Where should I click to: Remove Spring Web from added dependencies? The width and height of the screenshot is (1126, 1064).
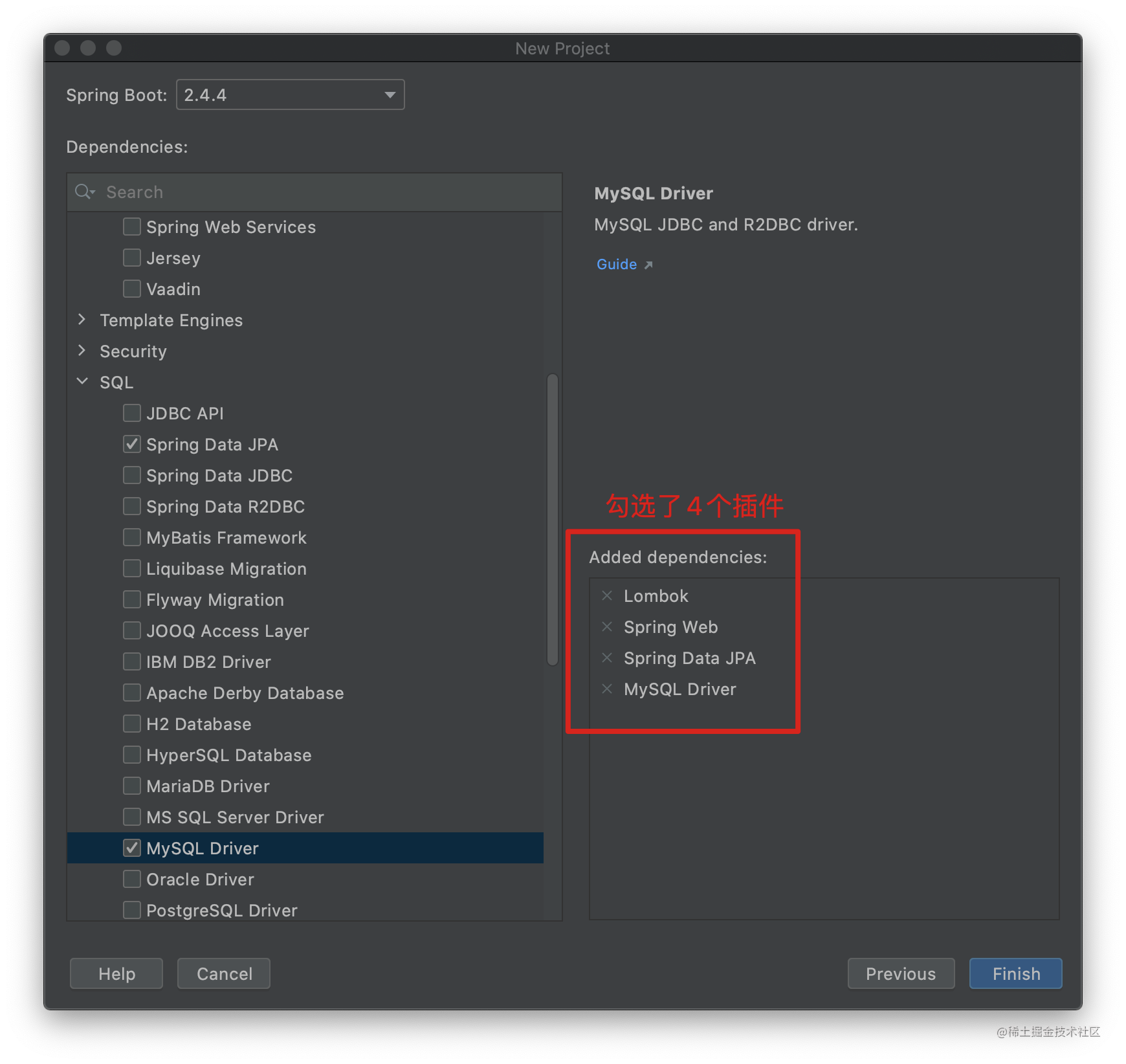click(x=607, y=626)
